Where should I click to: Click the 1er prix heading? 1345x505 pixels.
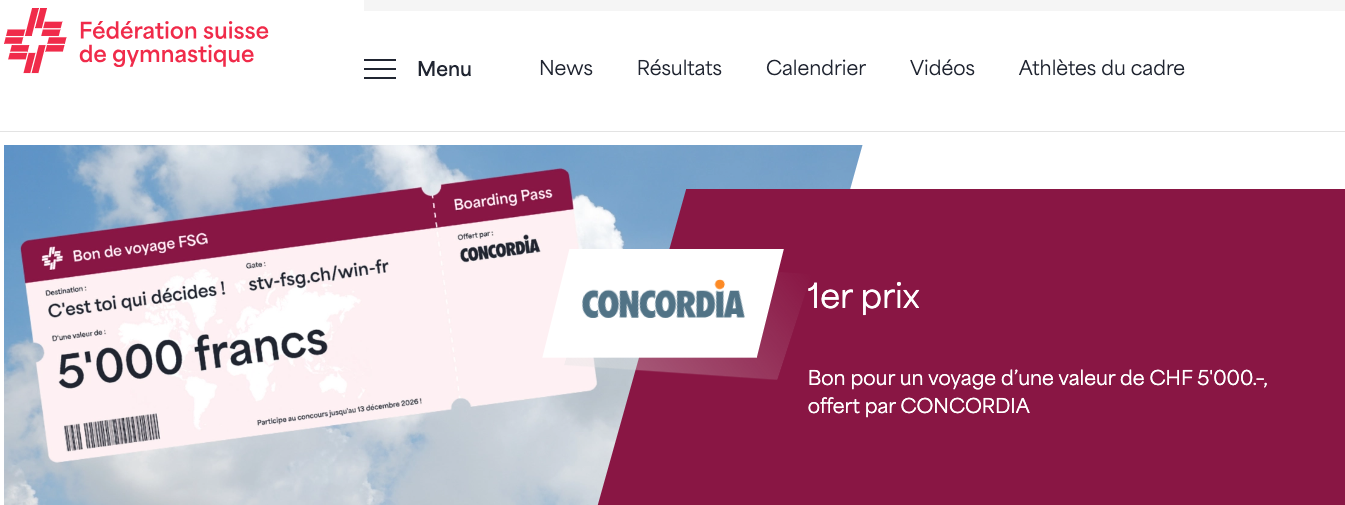[863, 297]
